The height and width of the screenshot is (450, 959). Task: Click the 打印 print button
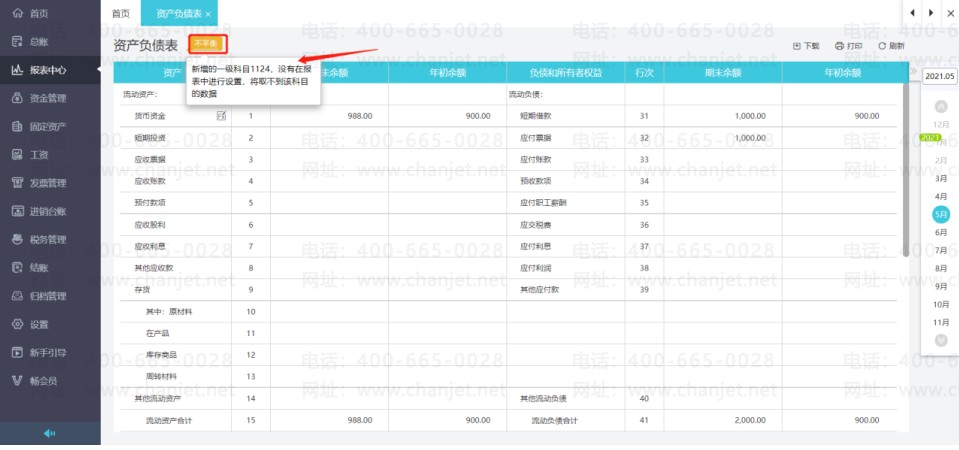(x=849, y=46)
